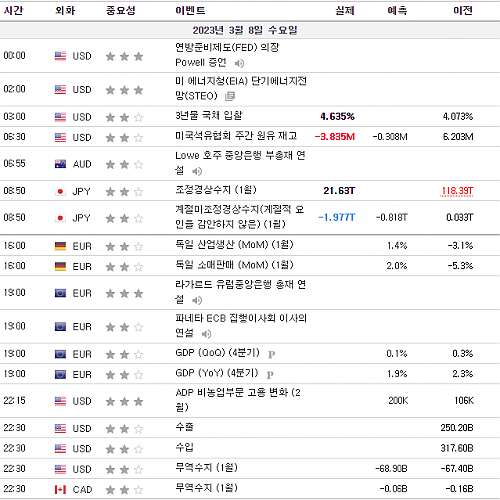Click preliminary P icon beside GDP (YoY)
Viewport: 500px width, 500px height.
click(270, 375)
